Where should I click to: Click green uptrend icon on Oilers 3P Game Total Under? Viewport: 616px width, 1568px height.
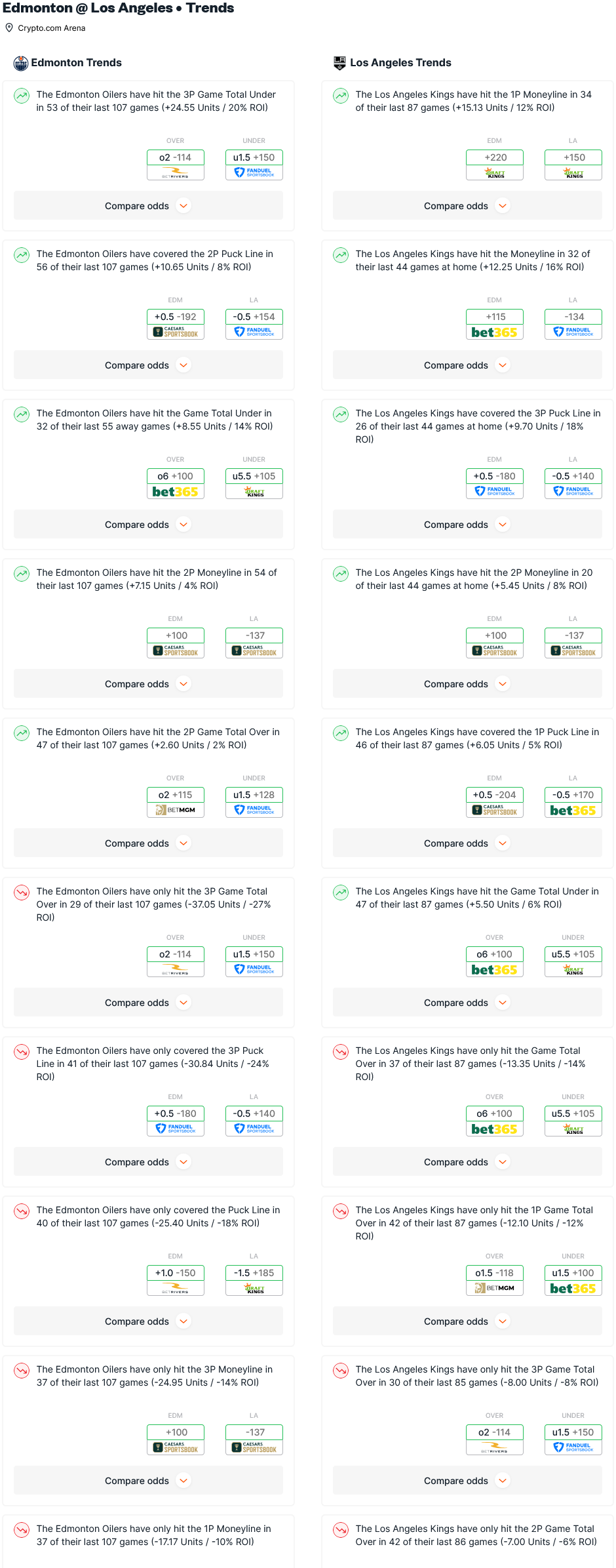point(22,96)
